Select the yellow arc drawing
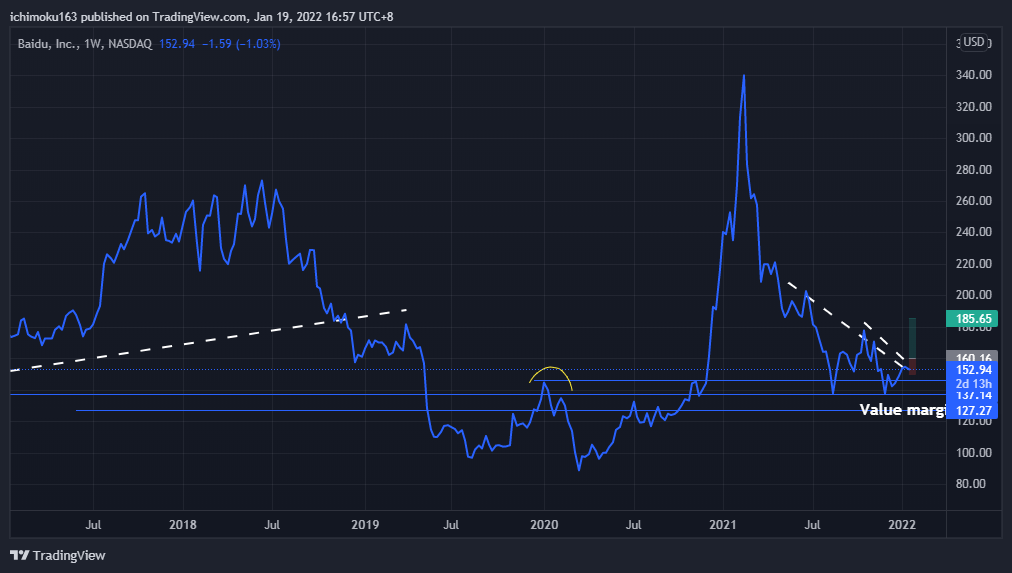The height and width of the screenshot is (573, 1012). 551,369
